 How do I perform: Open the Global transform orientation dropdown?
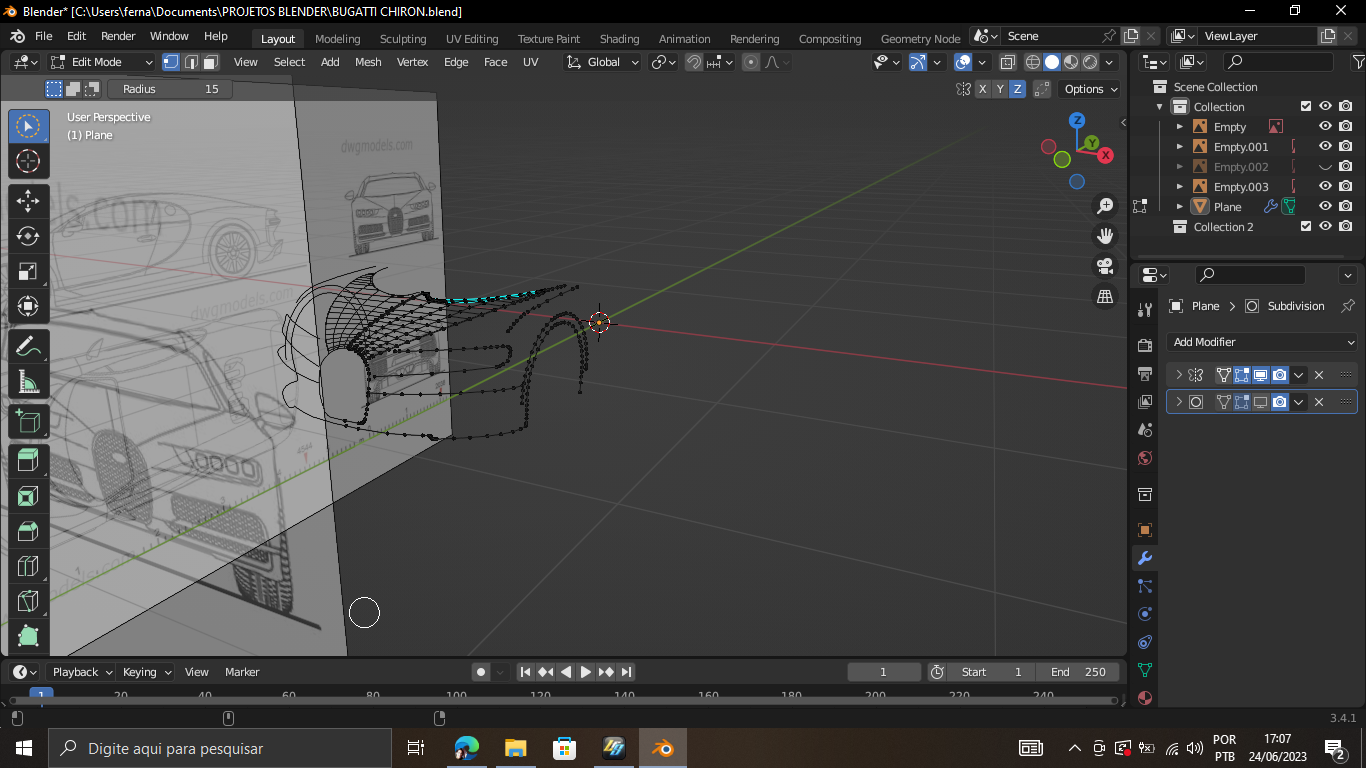click(x=602, y=62)
